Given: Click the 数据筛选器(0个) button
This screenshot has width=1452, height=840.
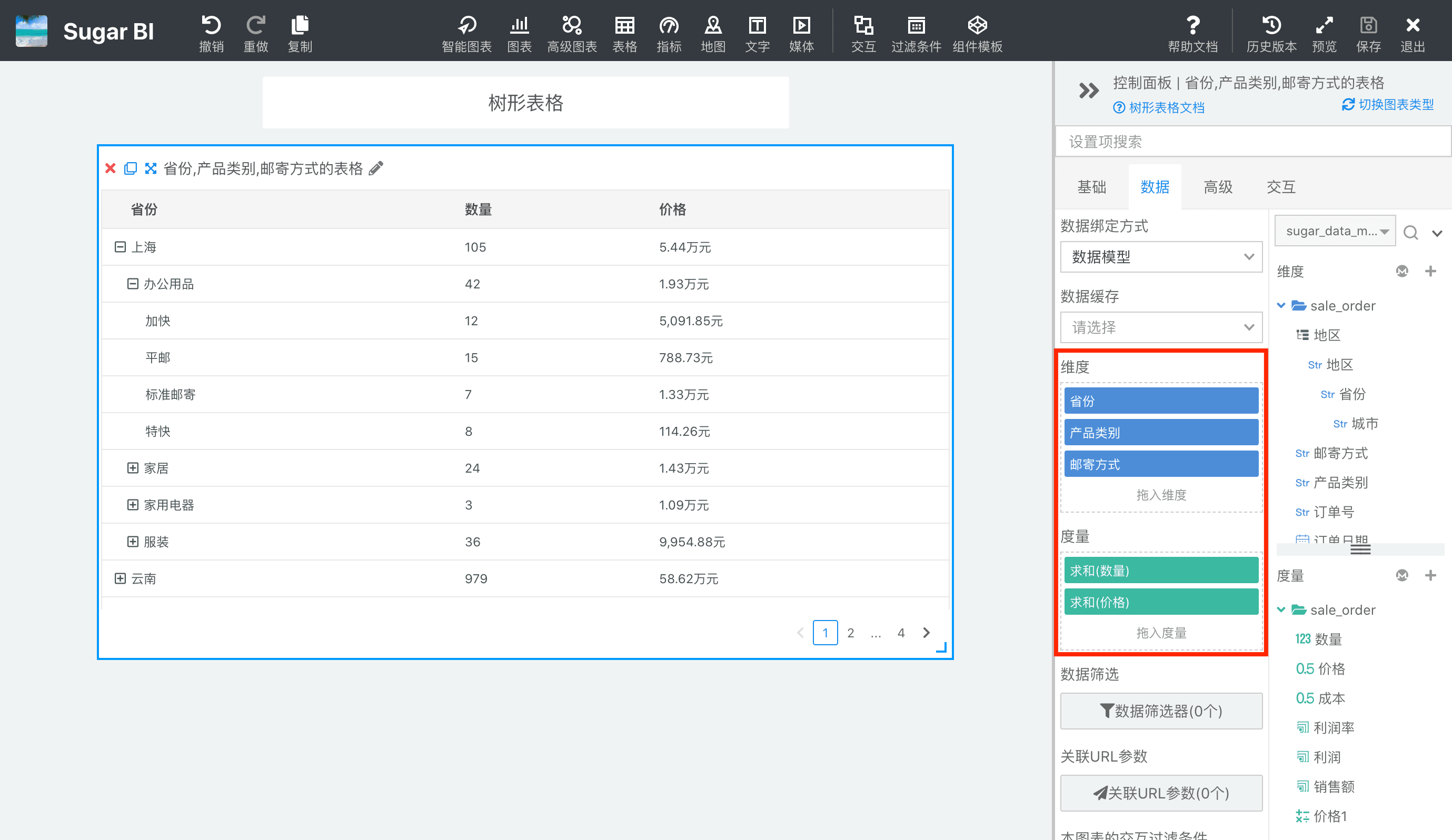Looking at the screenshot, I should pos(1161,711).
